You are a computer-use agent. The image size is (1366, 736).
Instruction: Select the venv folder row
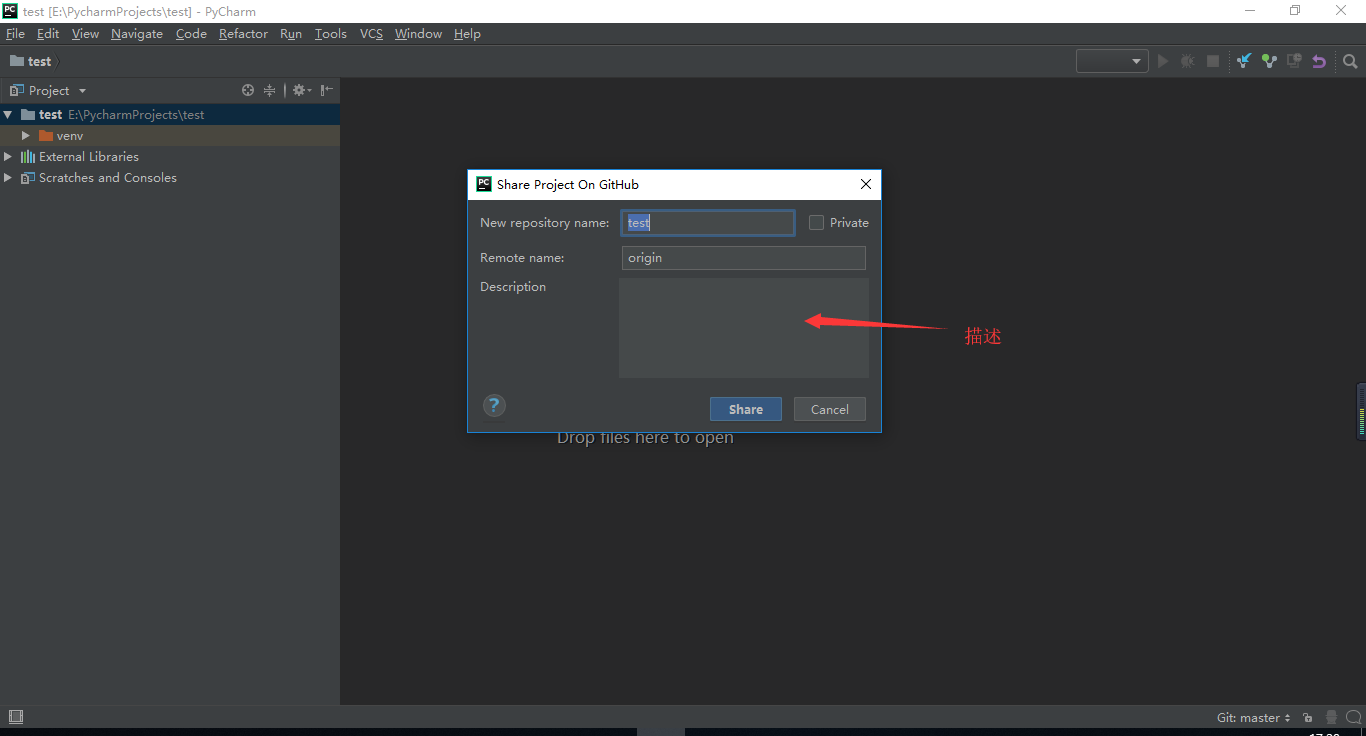point(170,136)
